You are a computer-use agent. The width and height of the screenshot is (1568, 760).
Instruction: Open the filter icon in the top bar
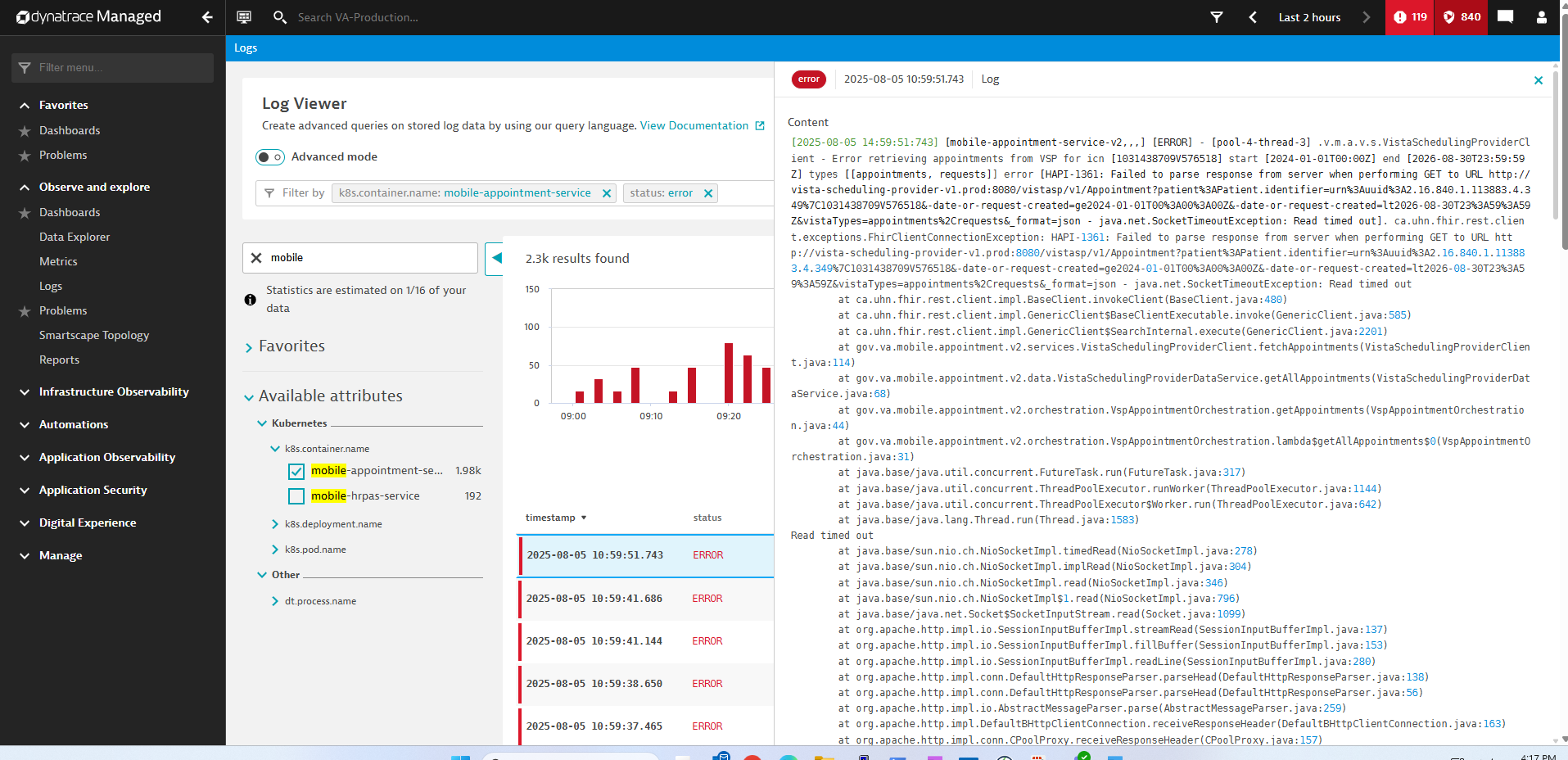(1218, 16)
